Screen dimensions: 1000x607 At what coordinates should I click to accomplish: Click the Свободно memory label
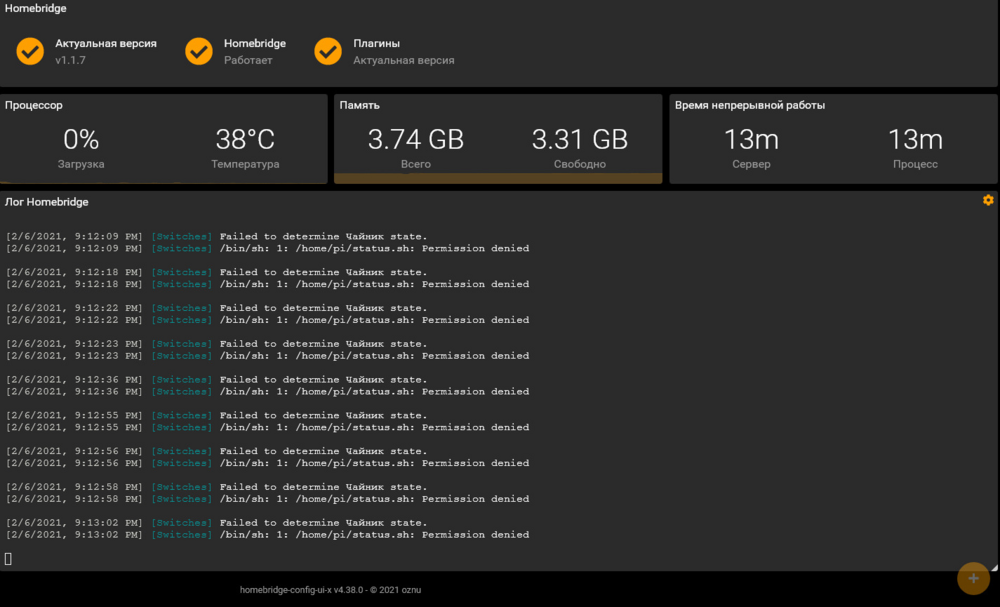(x=580, y=164)
